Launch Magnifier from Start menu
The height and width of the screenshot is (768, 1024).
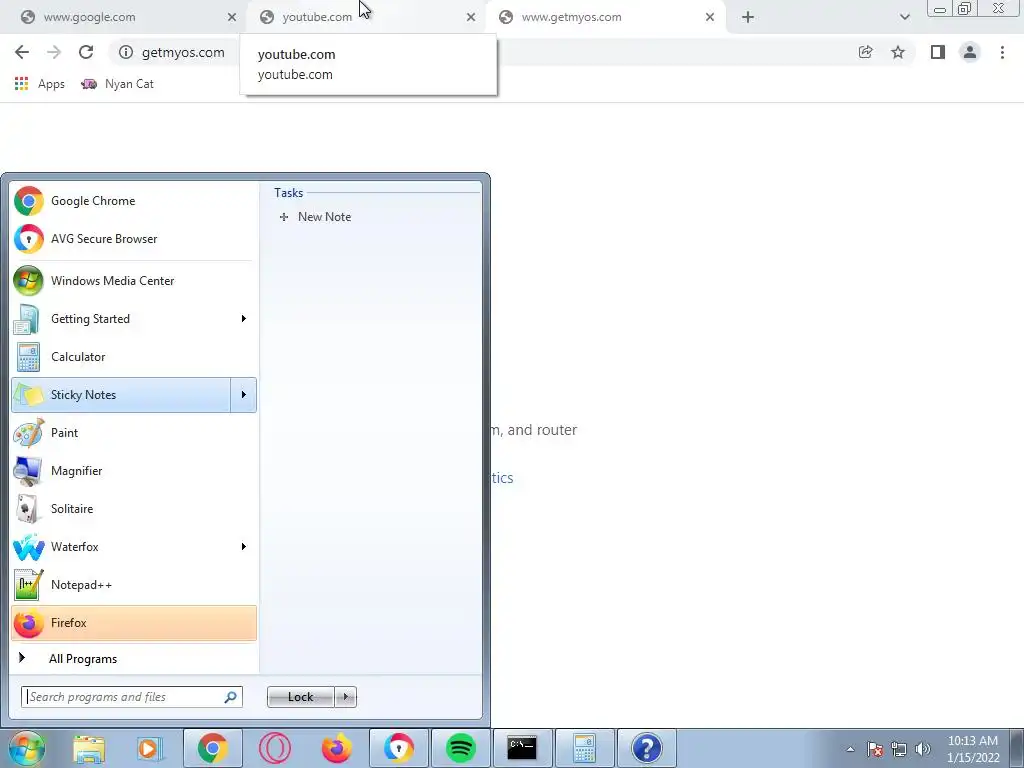tap(134, 471)
